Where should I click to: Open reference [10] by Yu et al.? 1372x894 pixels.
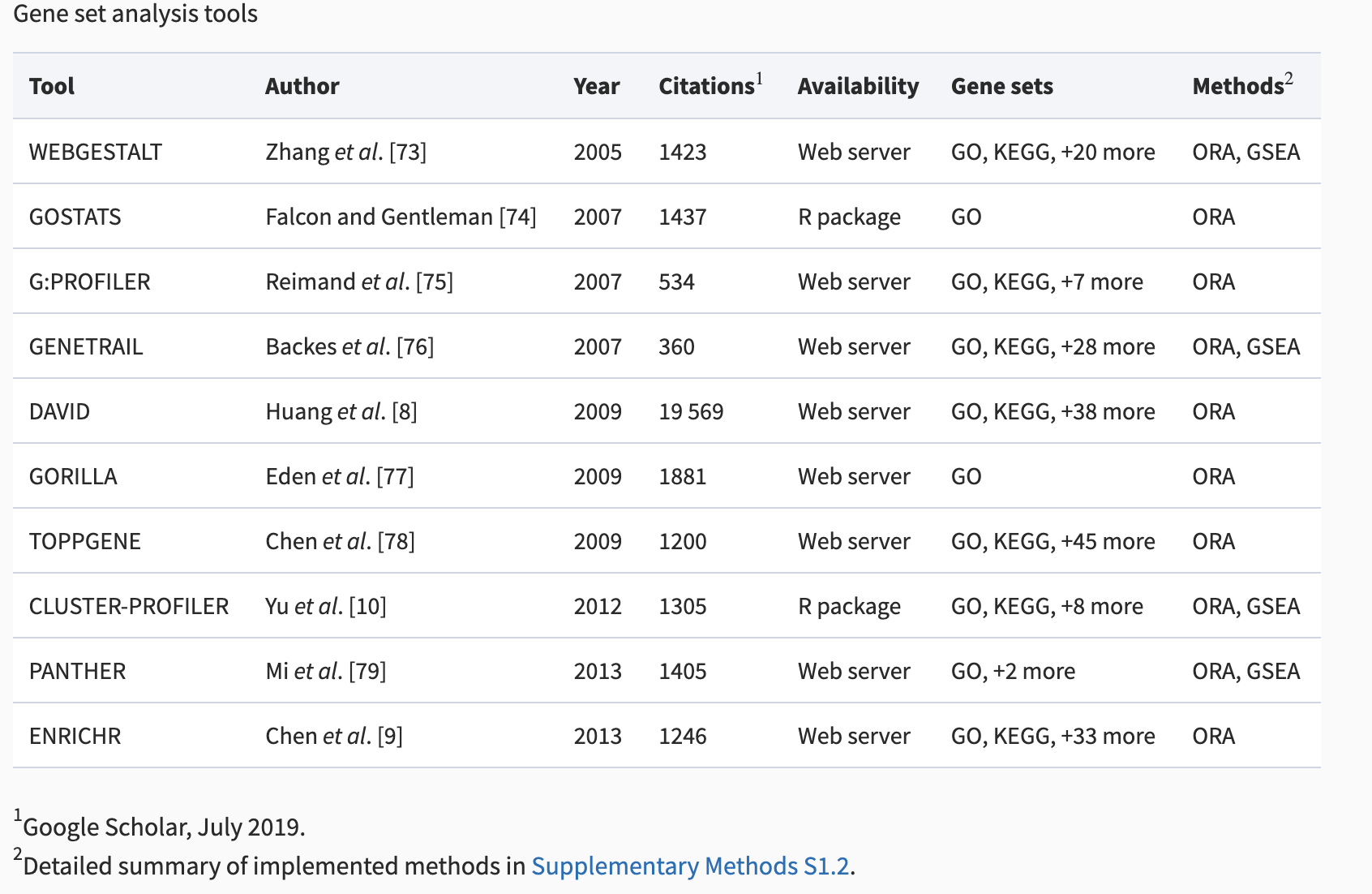point(367,607)
